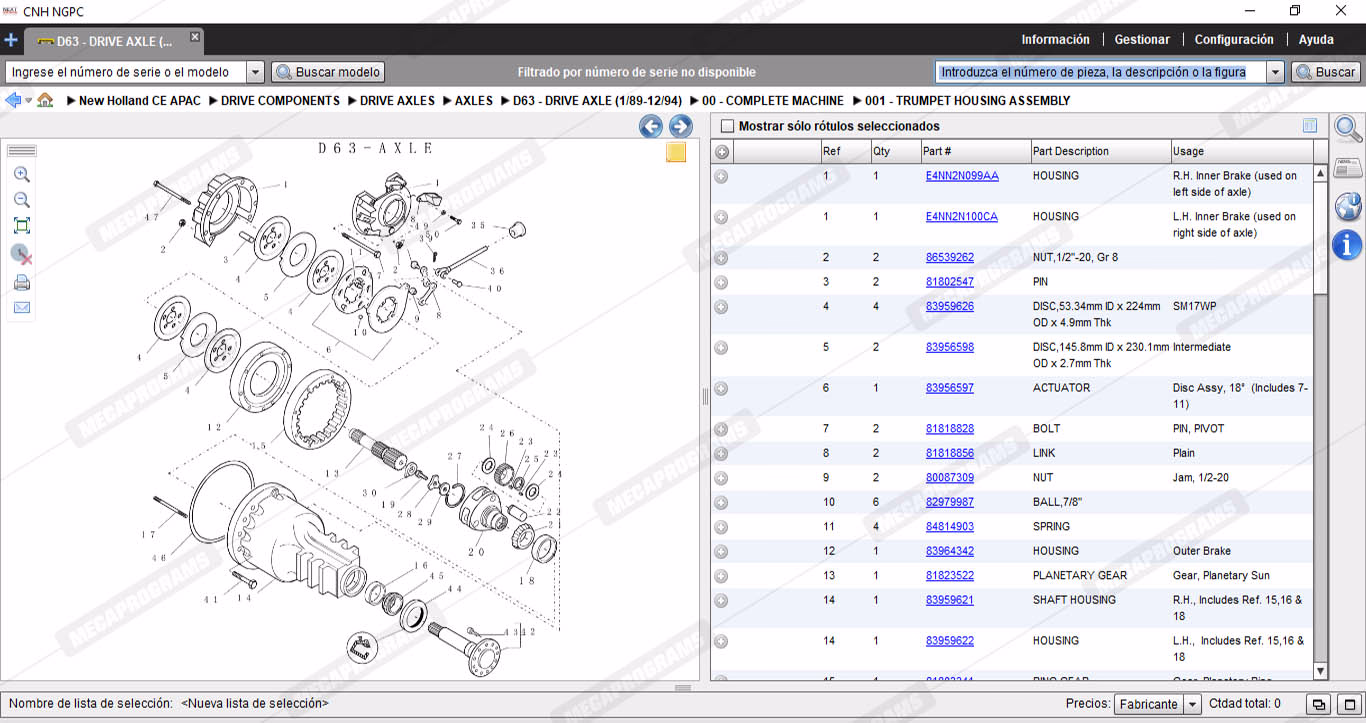1366x723 pixels.
Task: Expand the Precios Fabricante dropdown
Action: 1192,704
